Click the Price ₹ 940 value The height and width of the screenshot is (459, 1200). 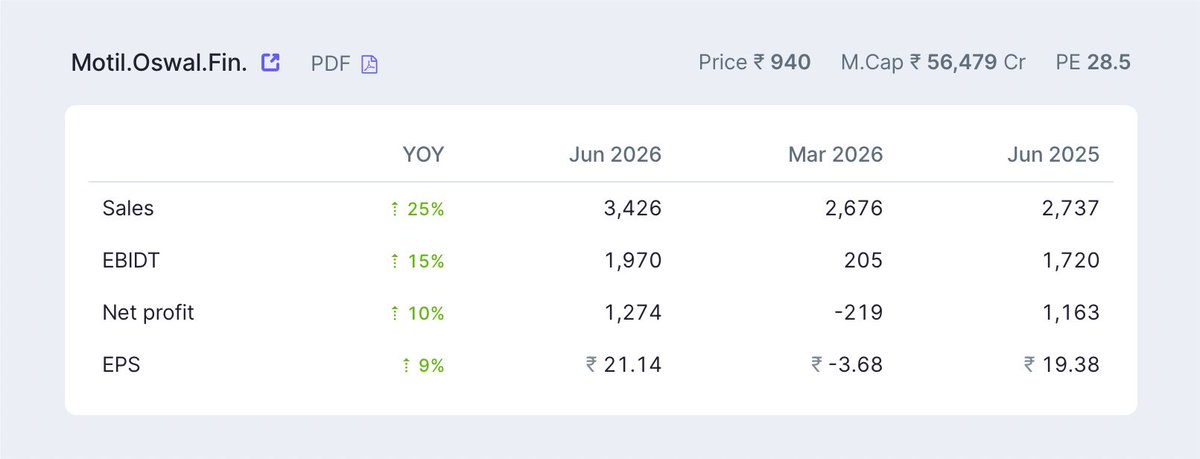[755, 62]
